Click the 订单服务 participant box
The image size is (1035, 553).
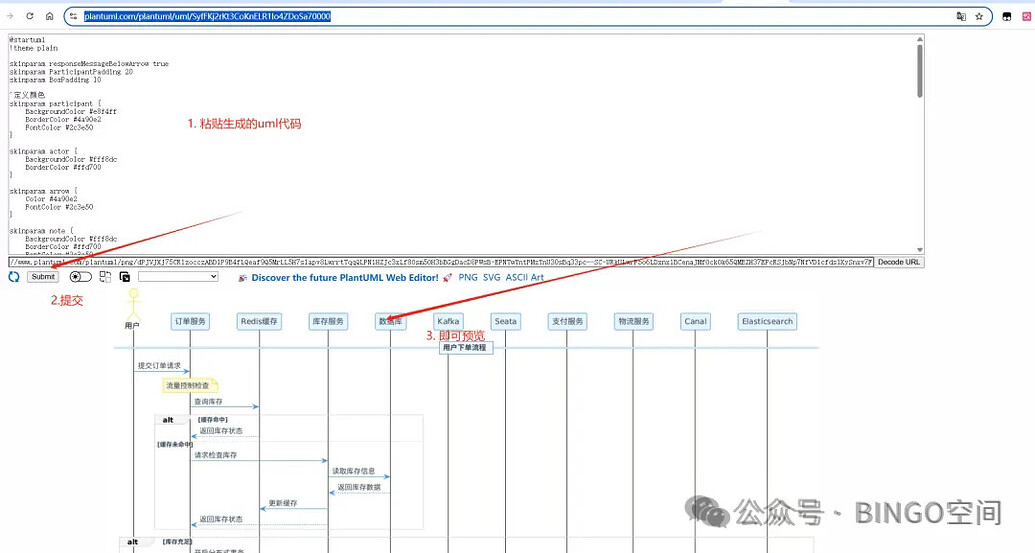pos(190,321)
